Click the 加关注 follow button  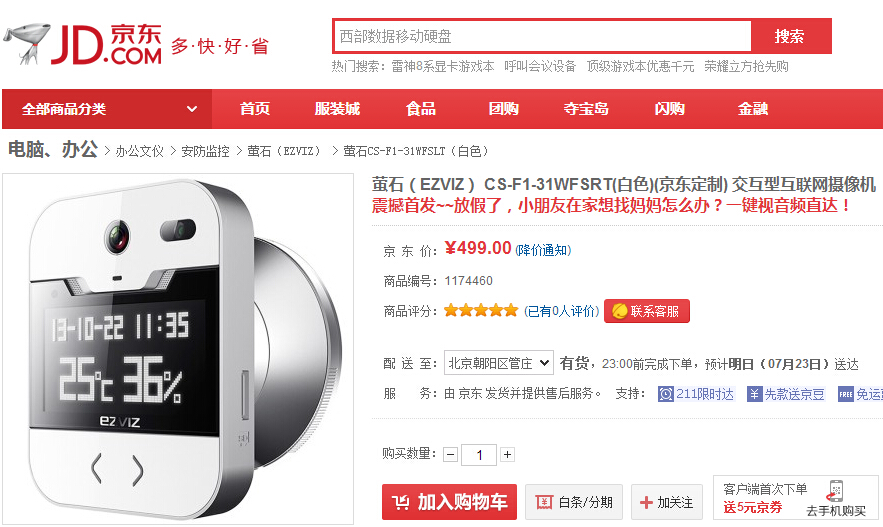[x=667, y=502]
